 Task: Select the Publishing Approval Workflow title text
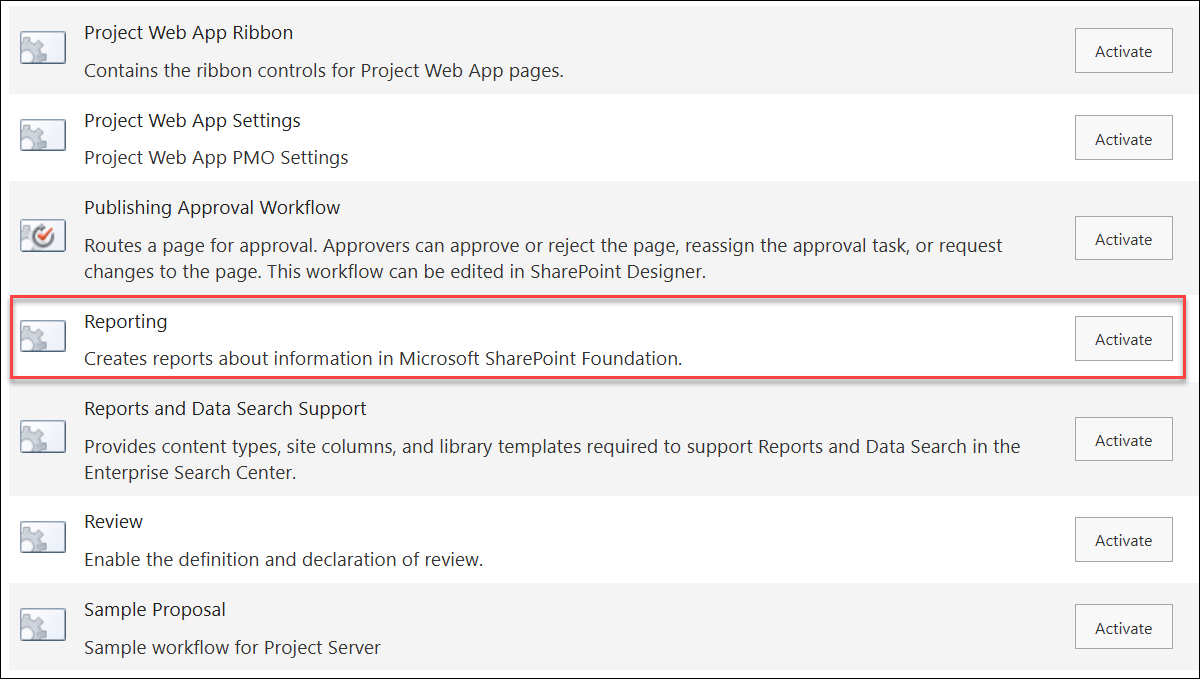pos(212,207)
